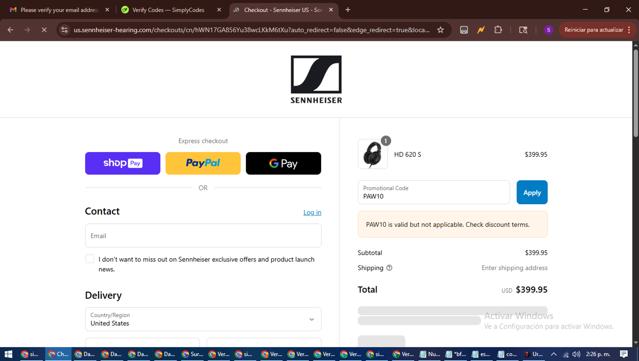Show hidden system tray icons
This screenshot has height=361, width=639.
click(553, 354)
